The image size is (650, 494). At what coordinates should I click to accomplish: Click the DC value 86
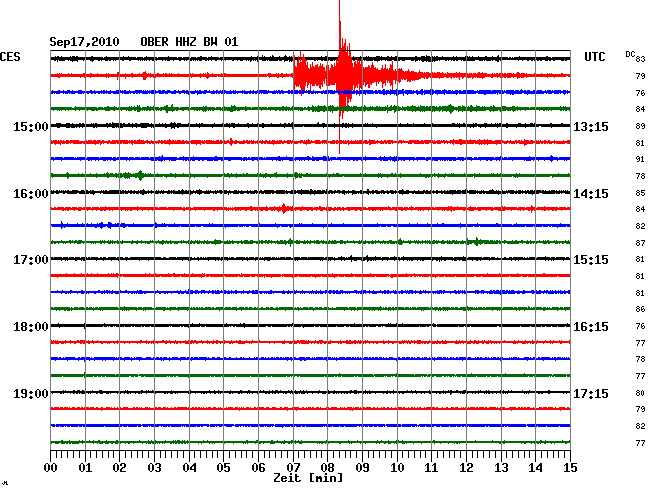pyautogui.click(x=640, y=309)
